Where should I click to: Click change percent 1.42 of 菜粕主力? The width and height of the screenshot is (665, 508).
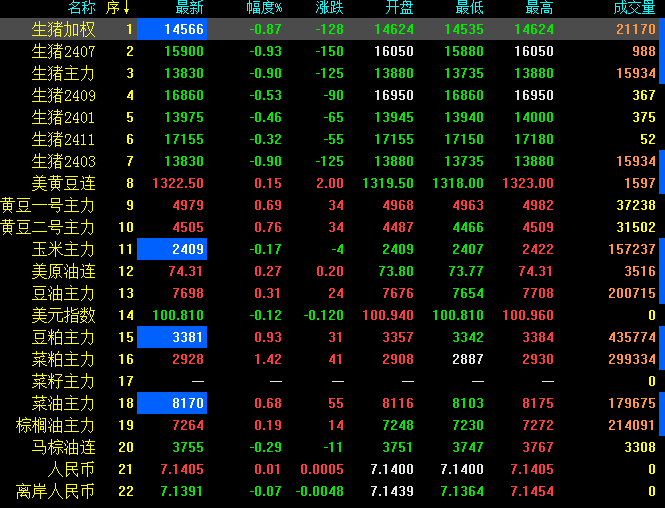(268, 360)
